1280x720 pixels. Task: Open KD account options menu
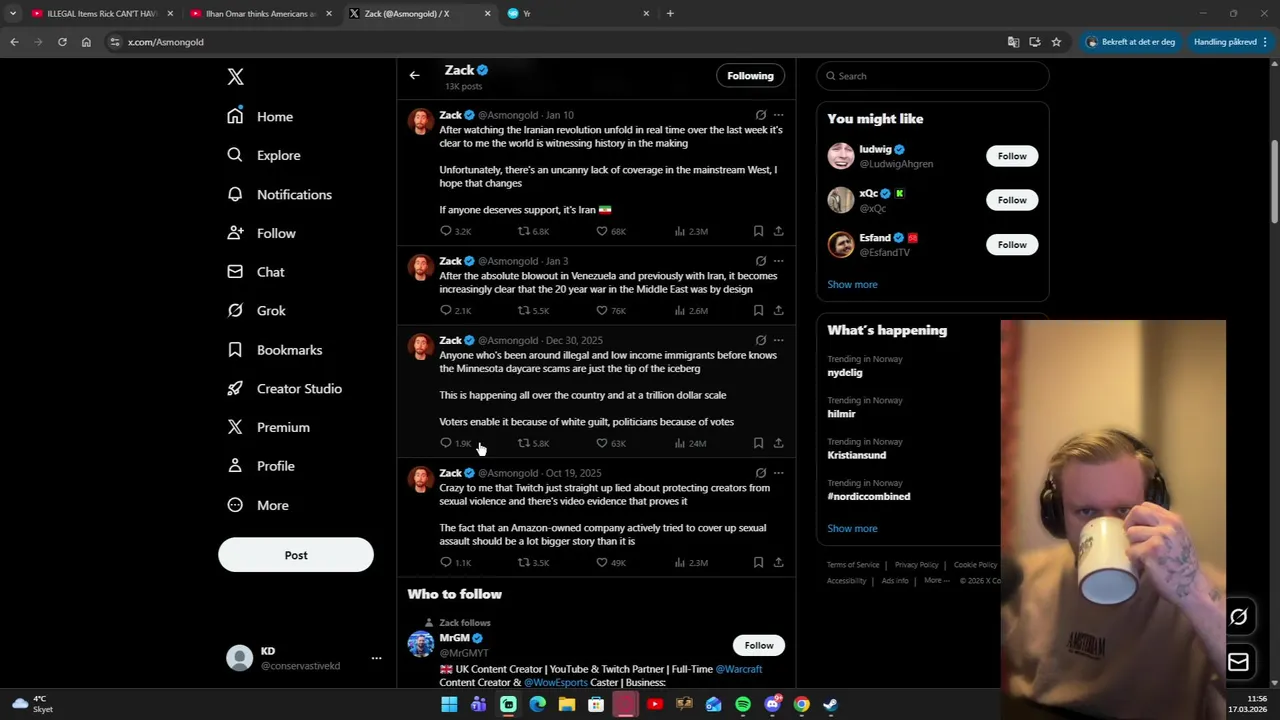tap(376, 658)
